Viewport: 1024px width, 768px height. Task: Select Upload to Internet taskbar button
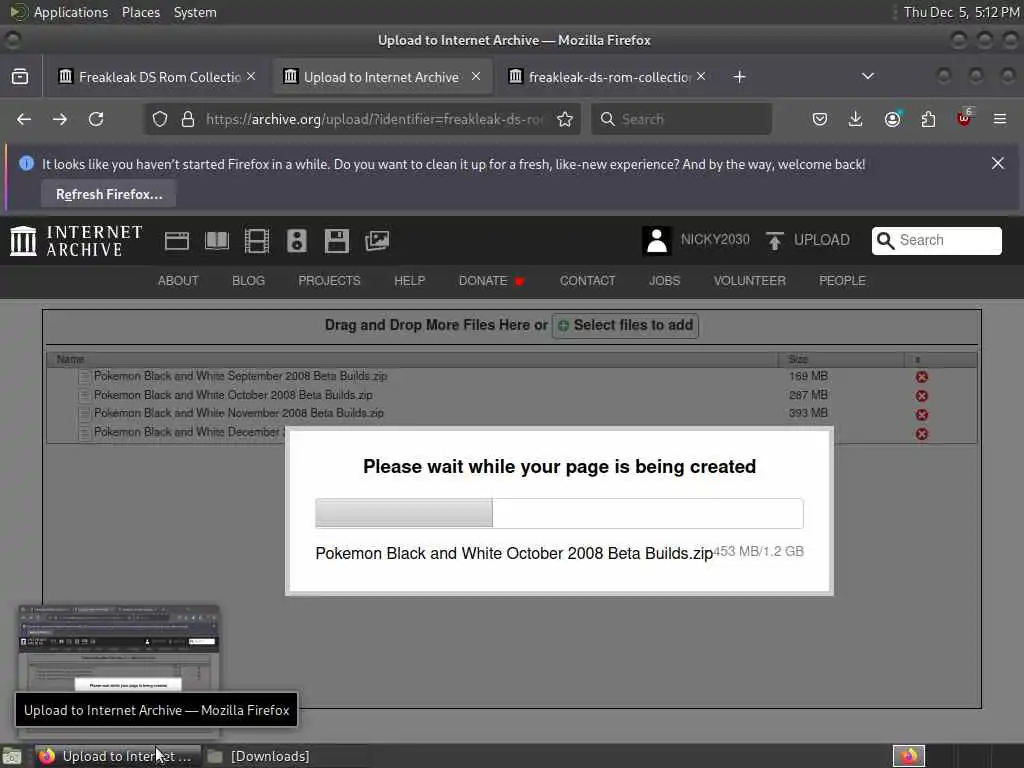tap(118, 756)
